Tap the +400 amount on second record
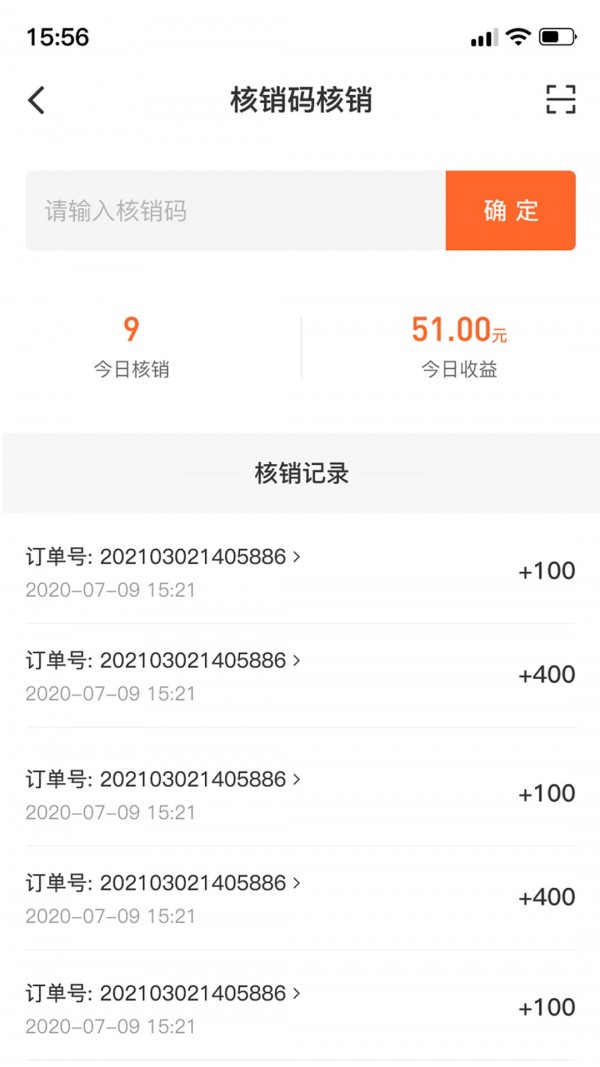Screen dimensions: 600x1067 (545, 675)
